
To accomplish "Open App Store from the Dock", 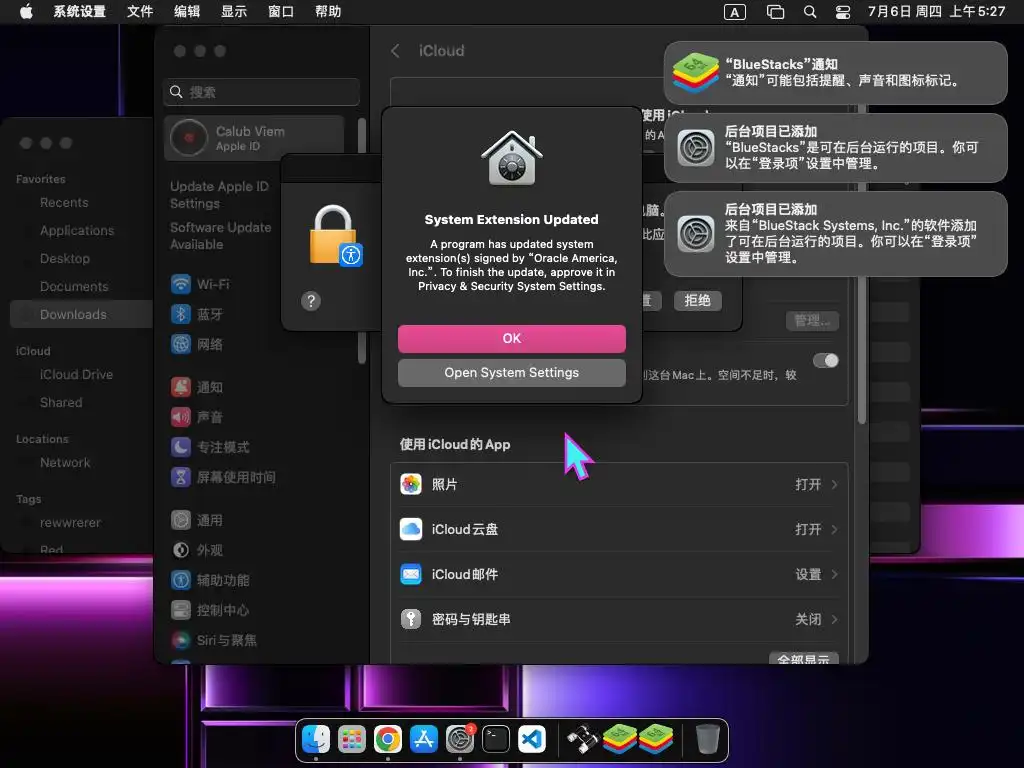I will coord(424,739).
